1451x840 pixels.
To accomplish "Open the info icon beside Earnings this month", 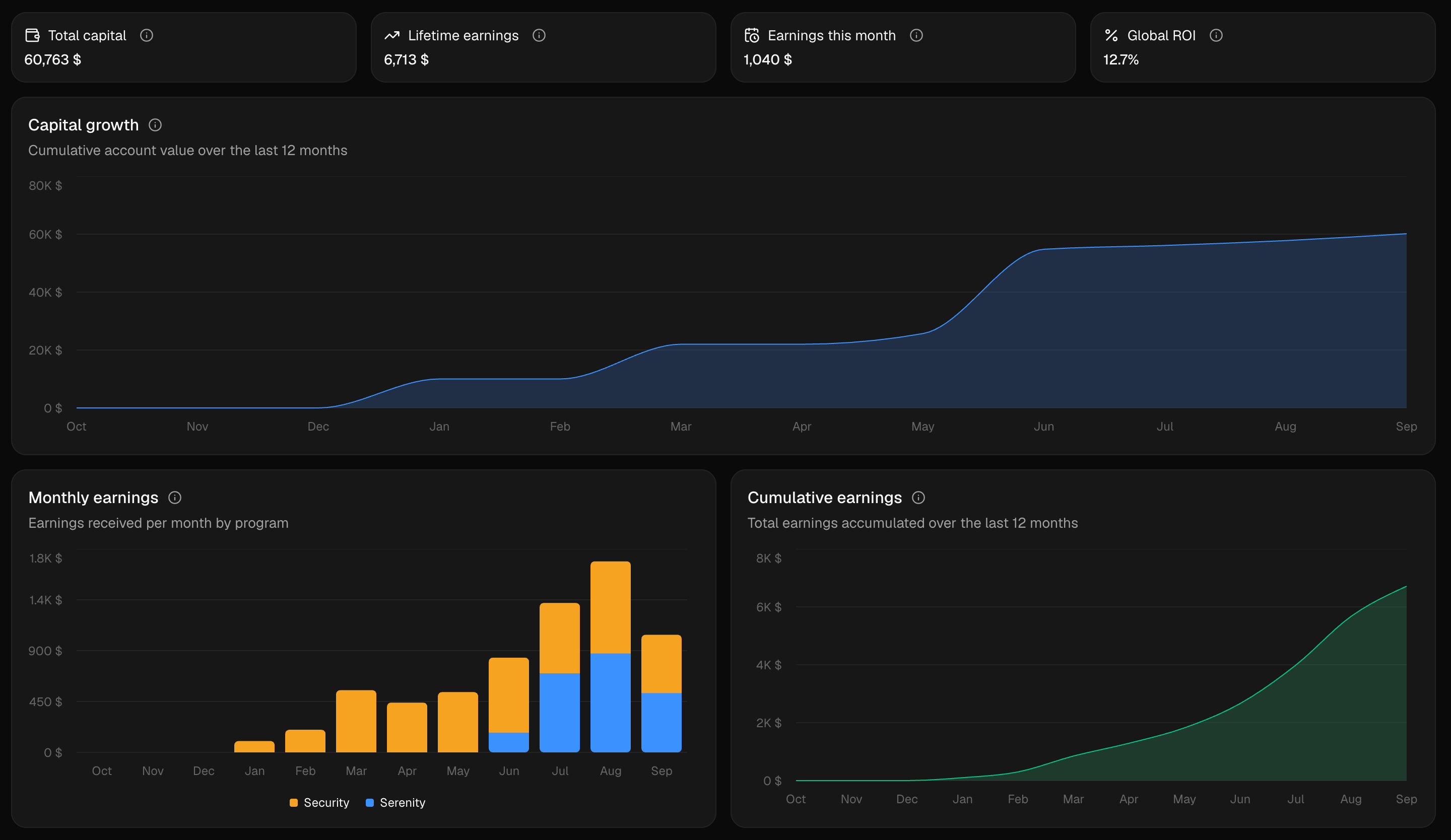I will click(916, 36).
